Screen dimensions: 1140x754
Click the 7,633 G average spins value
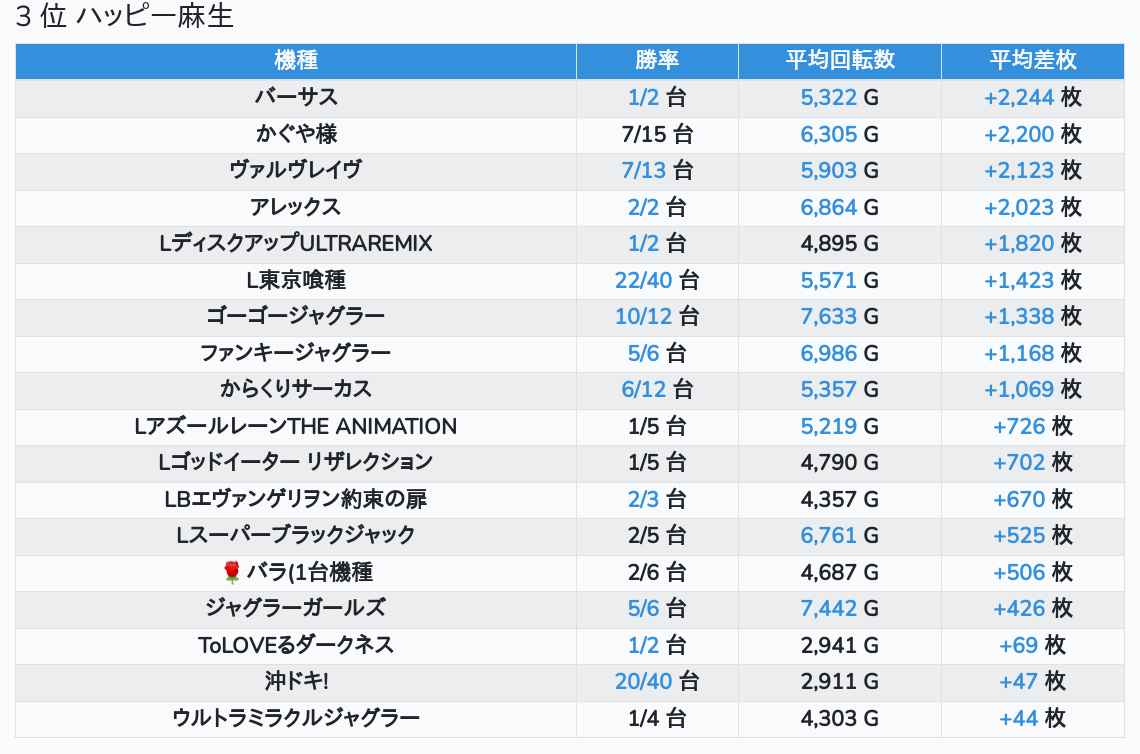click(840, 316)
